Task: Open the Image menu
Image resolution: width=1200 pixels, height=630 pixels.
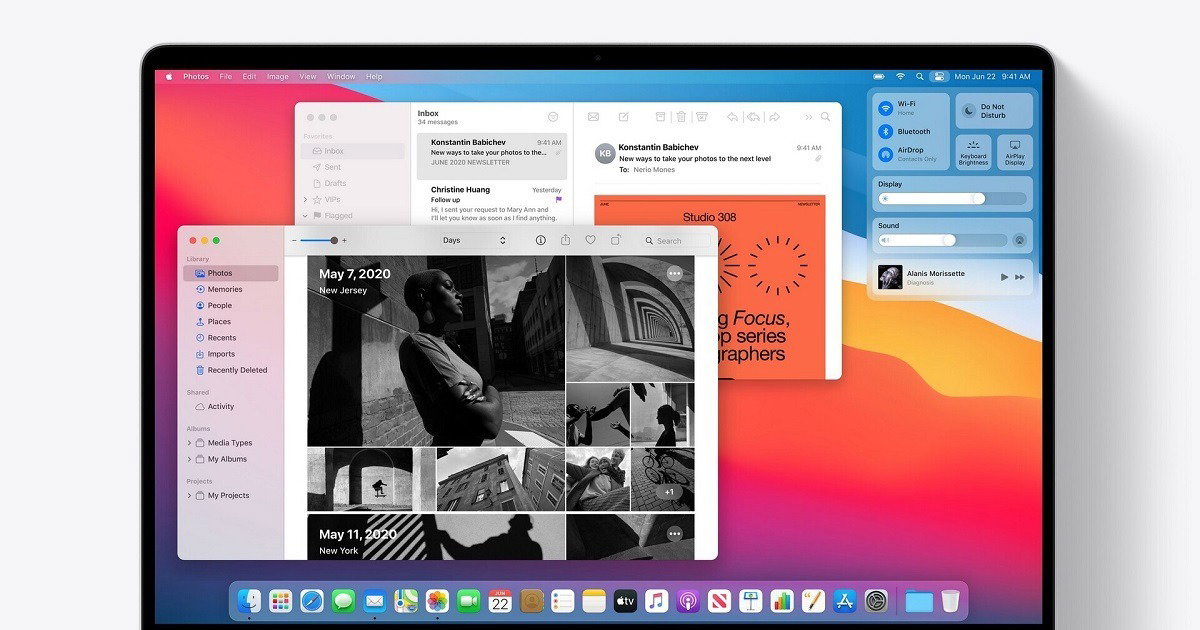Action: tap(277, 76)
